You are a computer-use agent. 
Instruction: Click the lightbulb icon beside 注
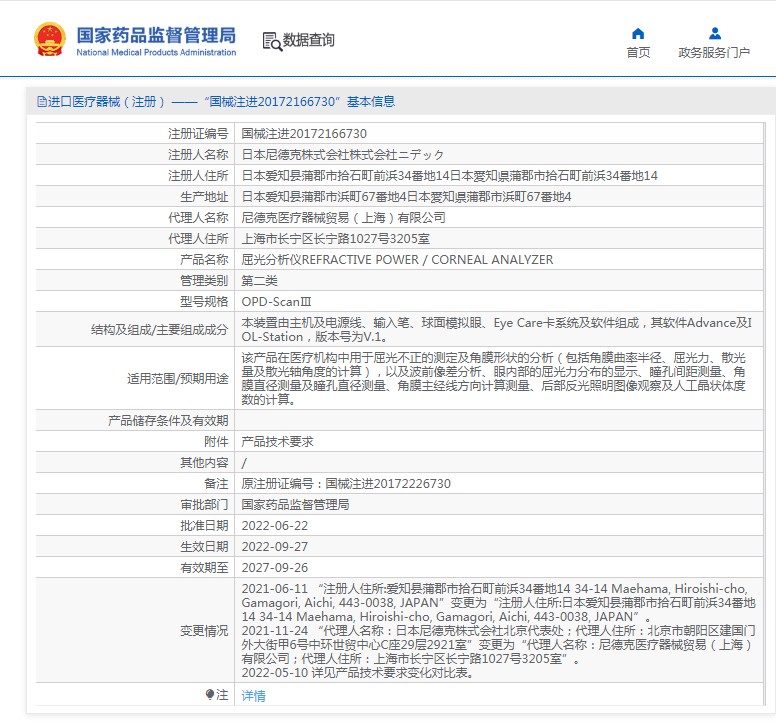tap(210, 694)
